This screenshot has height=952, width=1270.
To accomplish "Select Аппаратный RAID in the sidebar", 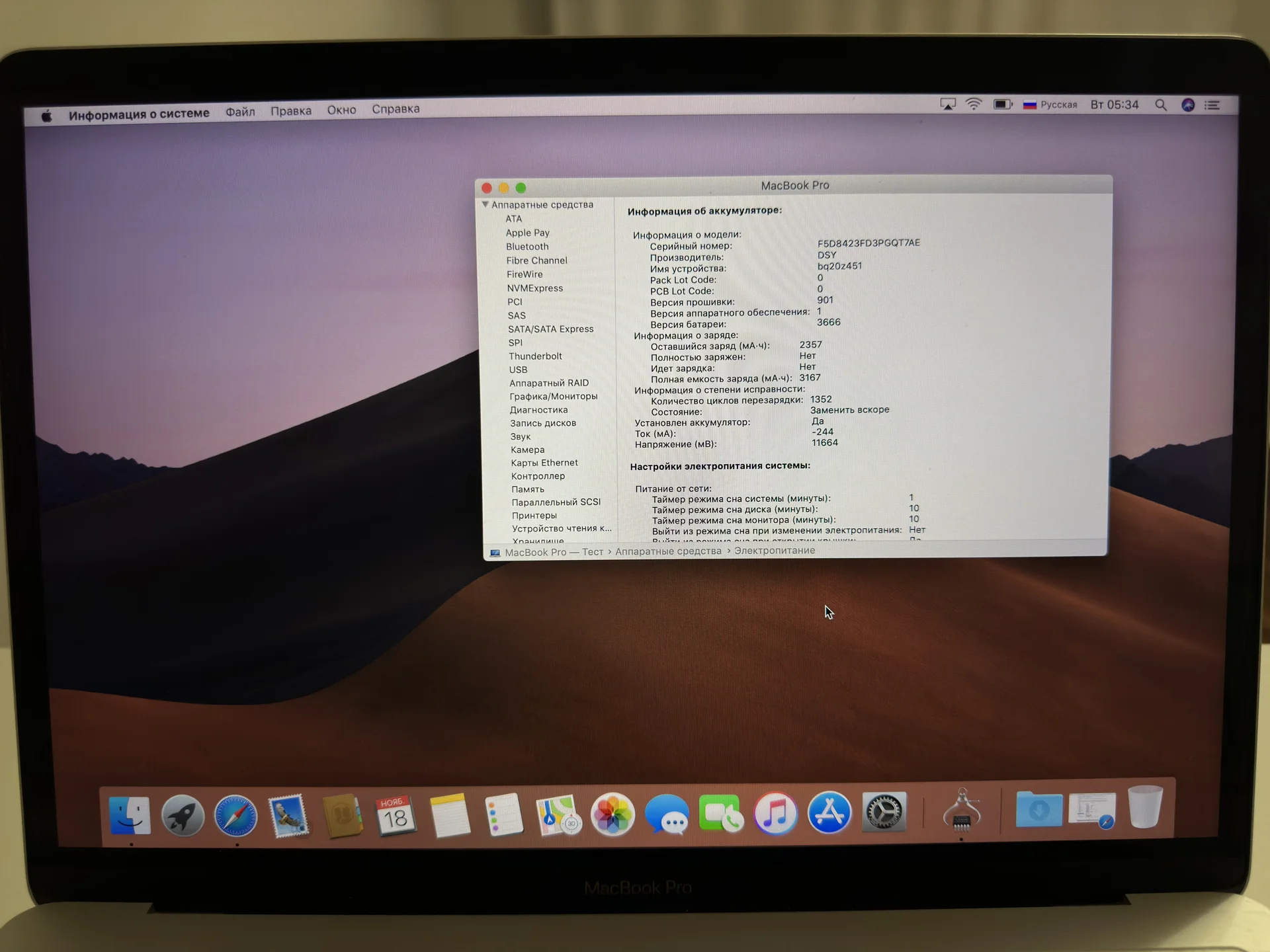I will click(549, 383).
